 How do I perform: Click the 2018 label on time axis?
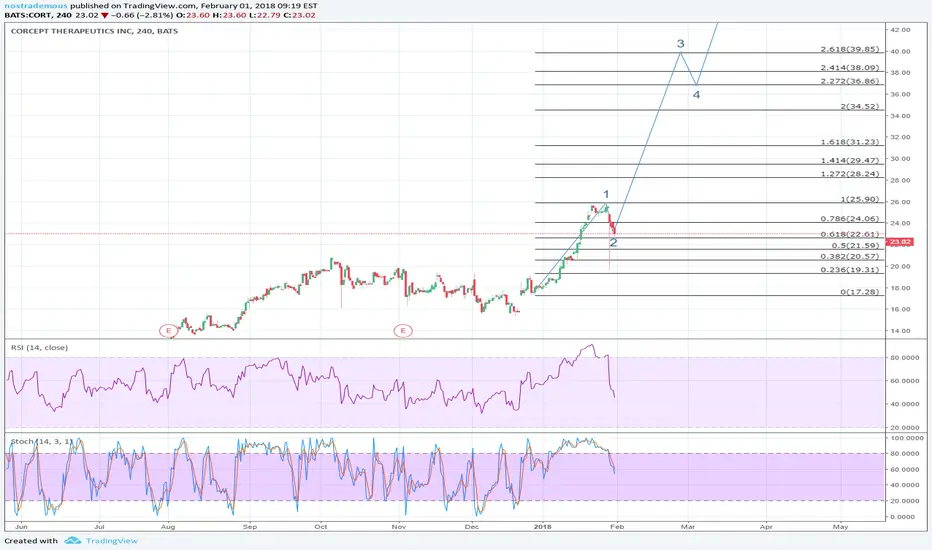pos(543,527)
